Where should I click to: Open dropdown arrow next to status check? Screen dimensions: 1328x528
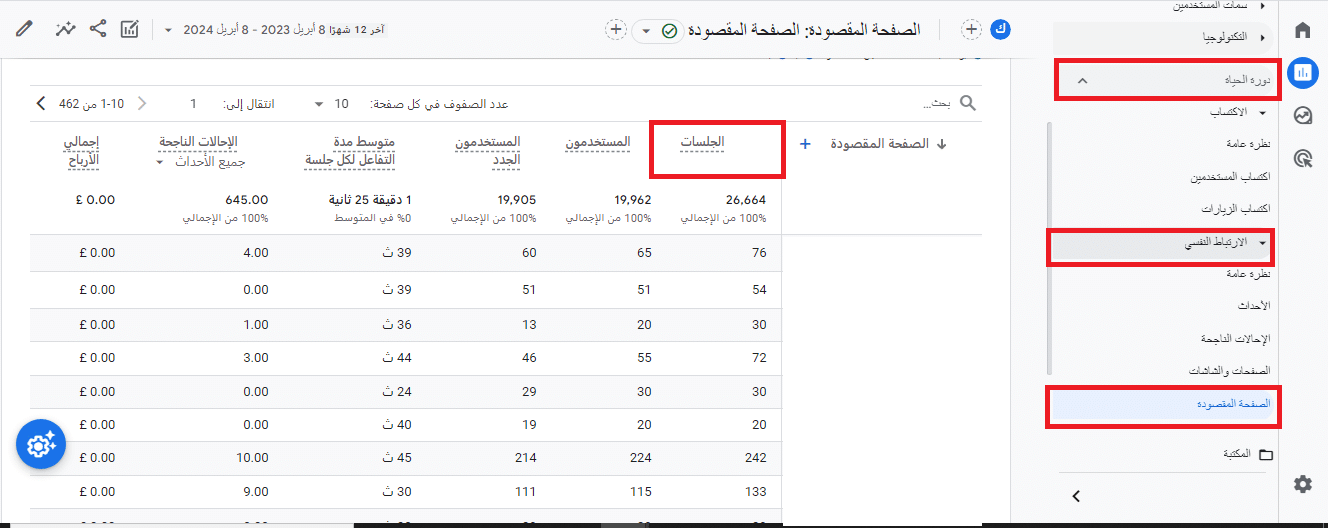646,31
